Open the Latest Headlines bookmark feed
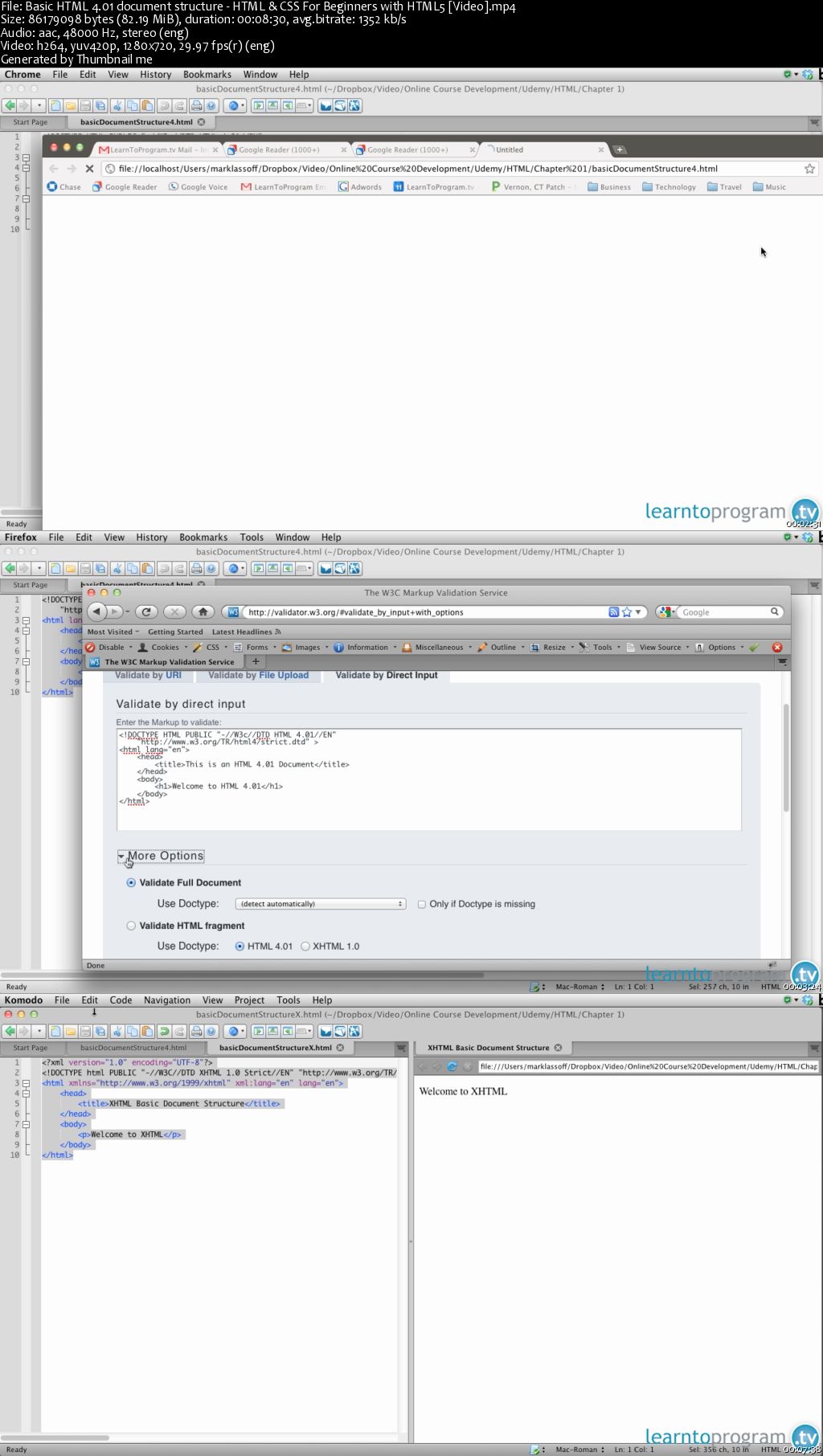The width and height of the screenshot is (823, 1456). pyautogui.click(x=246, y=632)
